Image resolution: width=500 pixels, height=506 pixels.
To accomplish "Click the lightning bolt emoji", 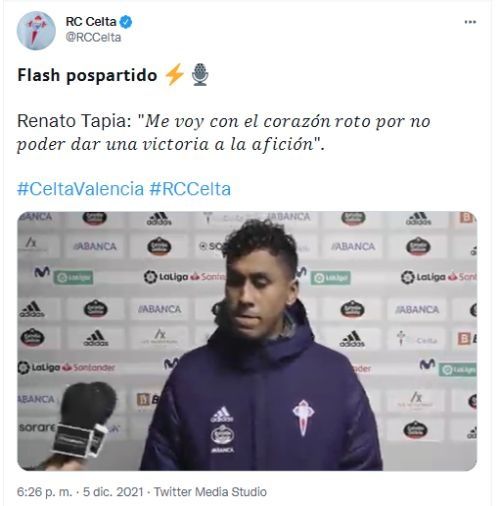I will (175, 74).
